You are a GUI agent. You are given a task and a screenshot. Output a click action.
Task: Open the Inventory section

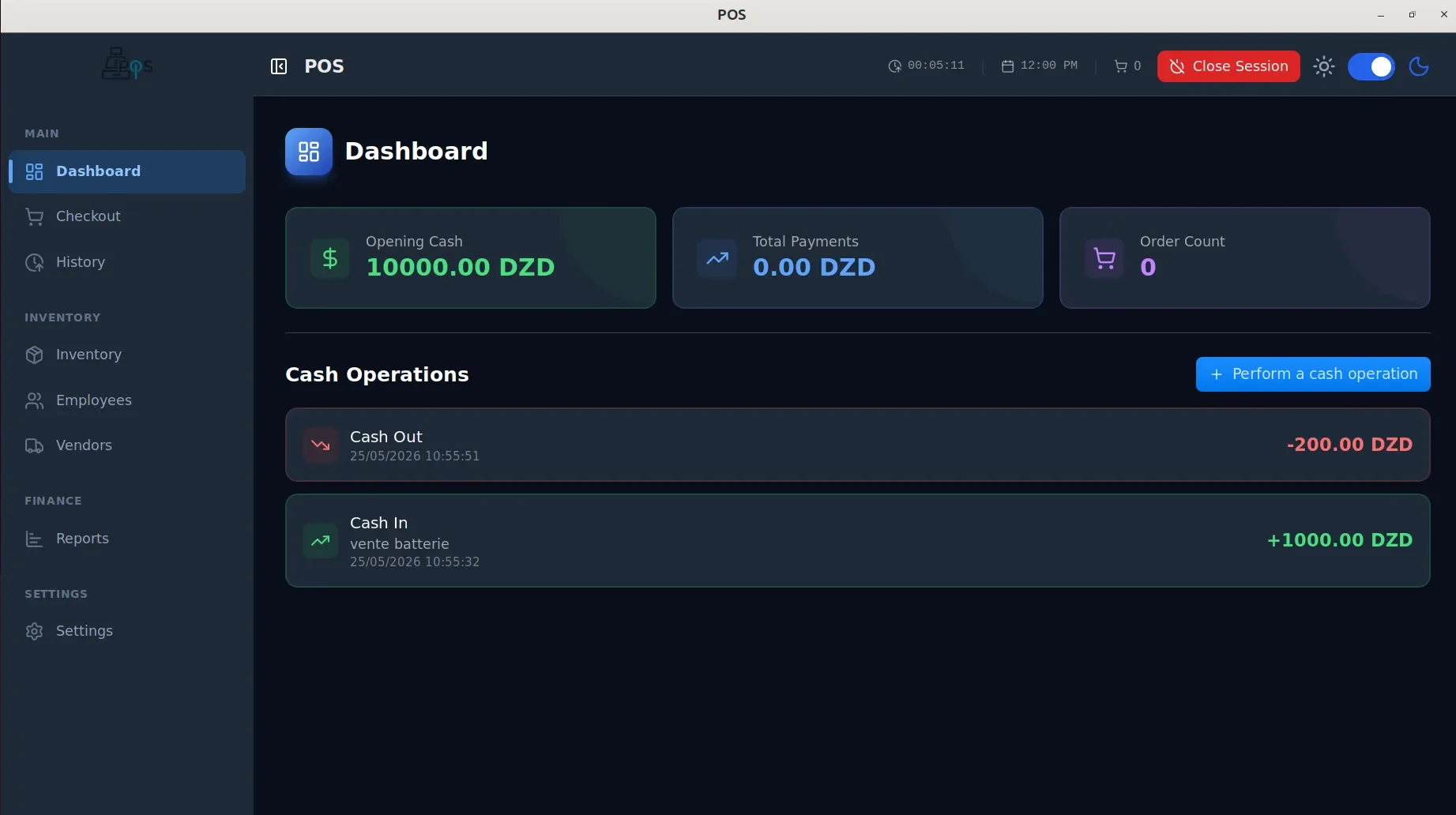[127, 355]
